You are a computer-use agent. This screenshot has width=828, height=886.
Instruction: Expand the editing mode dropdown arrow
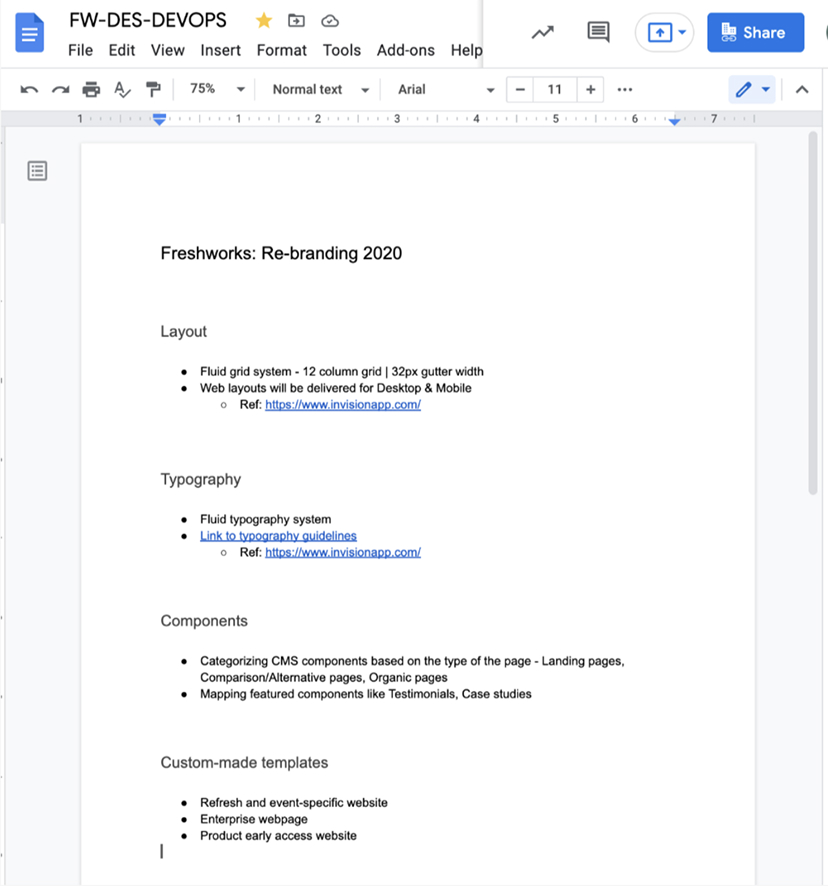[x=765, y=89]
